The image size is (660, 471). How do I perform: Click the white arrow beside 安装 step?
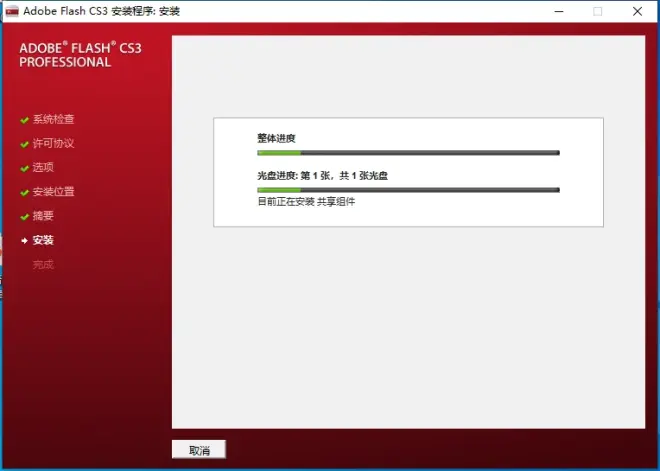pyautogui.click(x=24, y=241)
